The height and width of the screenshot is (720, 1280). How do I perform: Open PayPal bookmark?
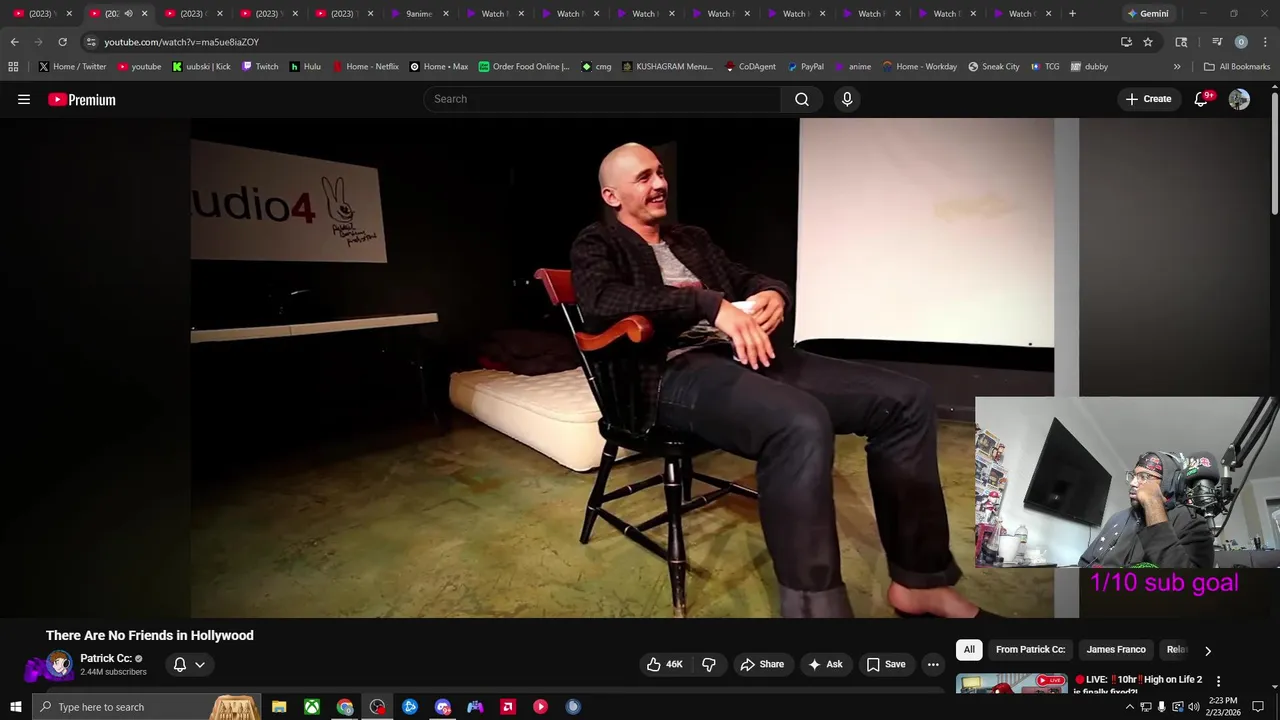pyautogui.click(x=805, y=66)
